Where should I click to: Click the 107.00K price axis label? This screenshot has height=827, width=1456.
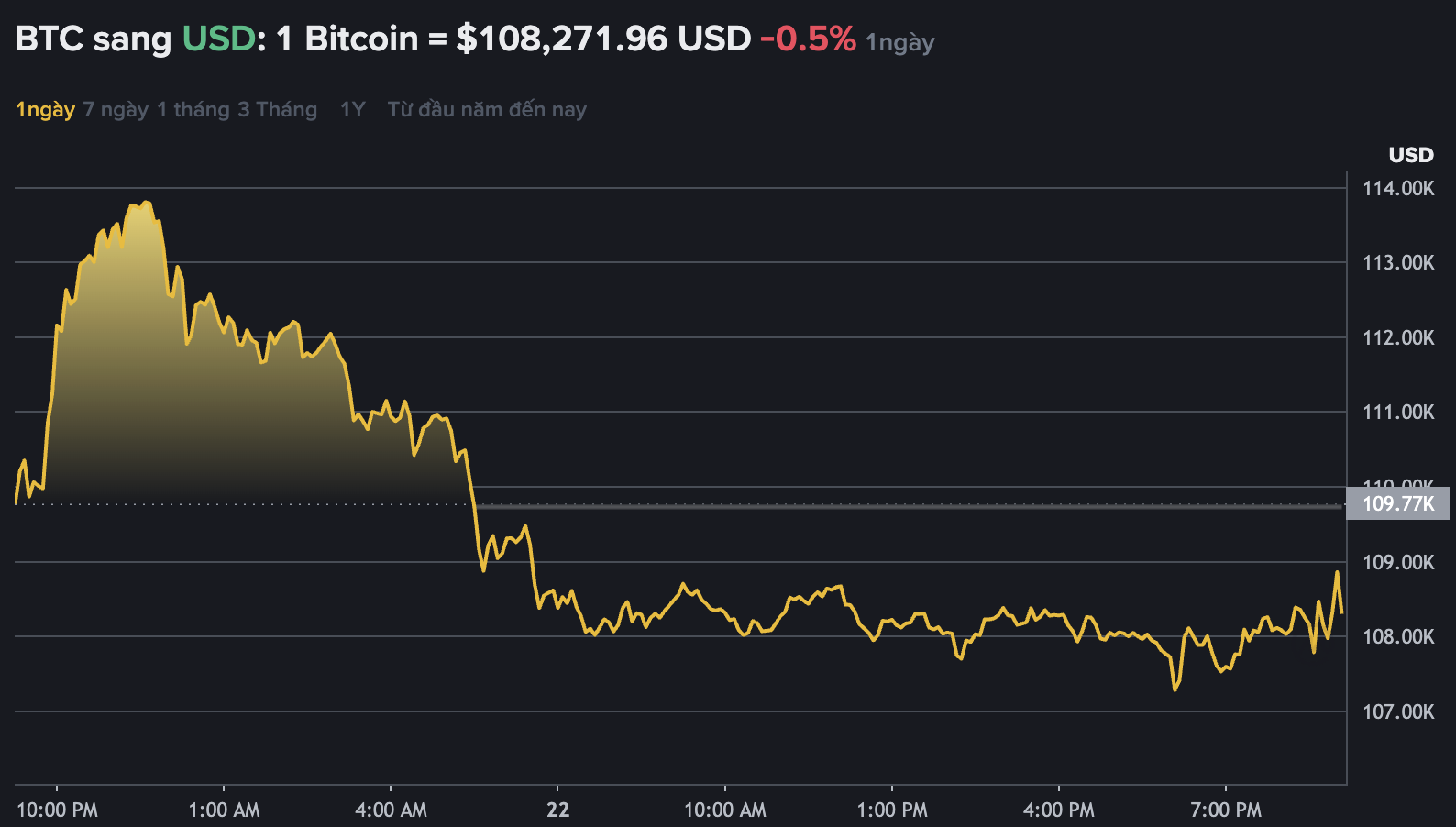click(x=1397, y=711)
